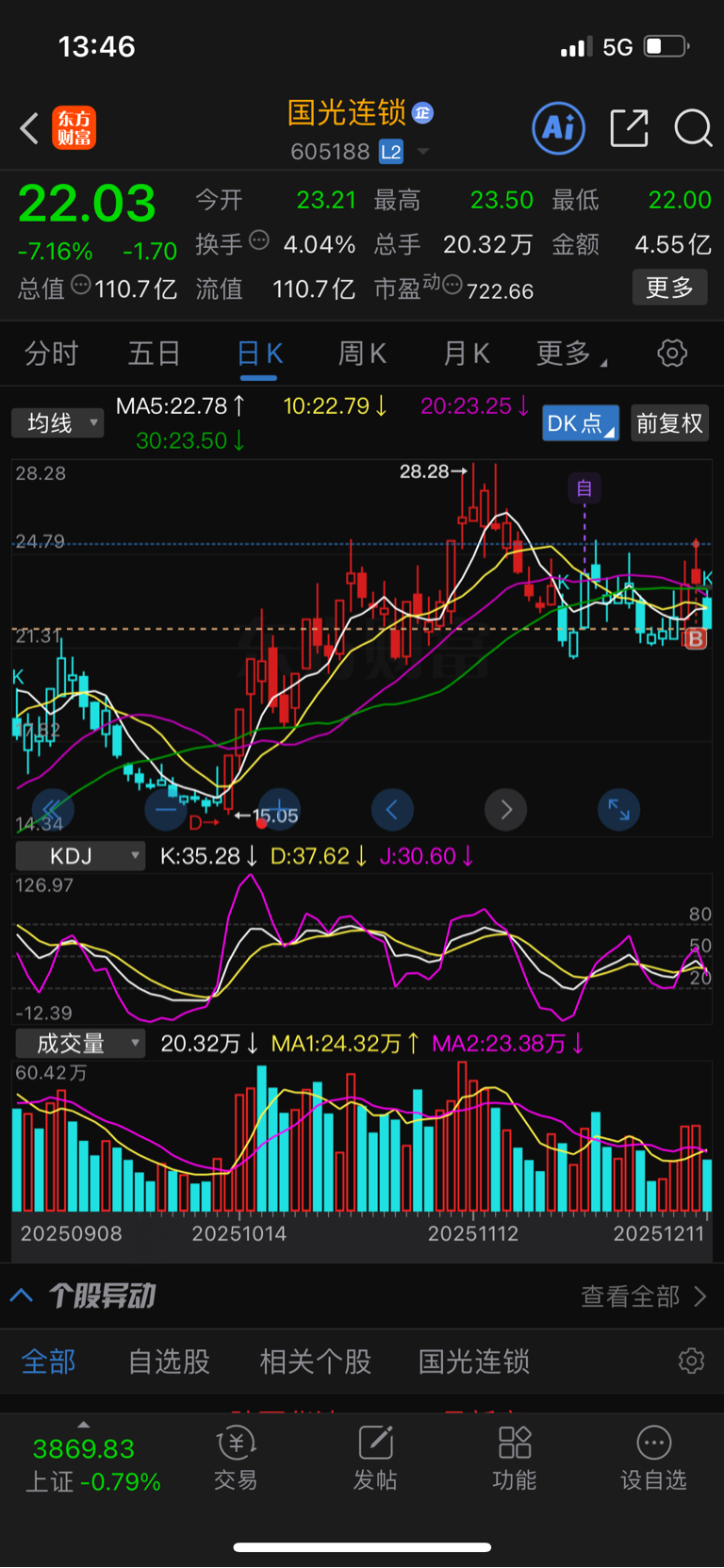Tap info icon beside 换手
The height and width of the screenshot is (1568, 724).
[x=258, y=240]
